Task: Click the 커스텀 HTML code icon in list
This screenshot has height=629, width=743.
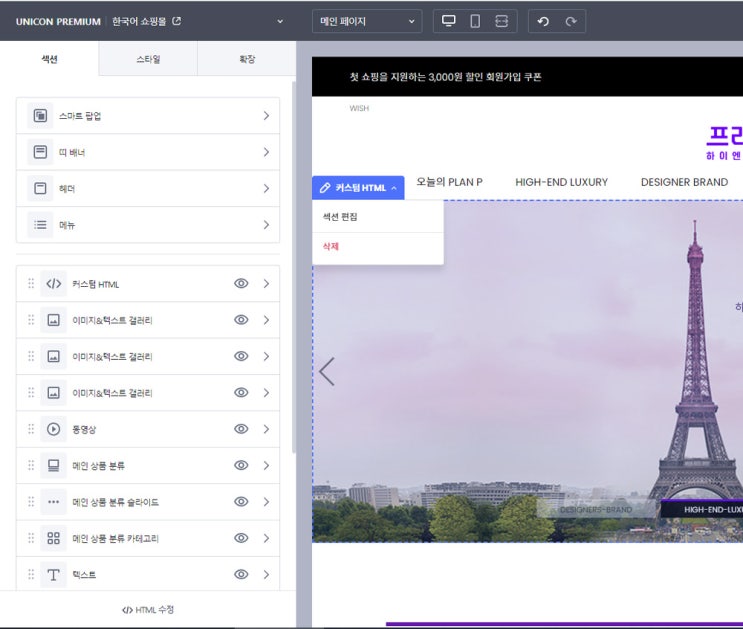Action: [54, 284]
